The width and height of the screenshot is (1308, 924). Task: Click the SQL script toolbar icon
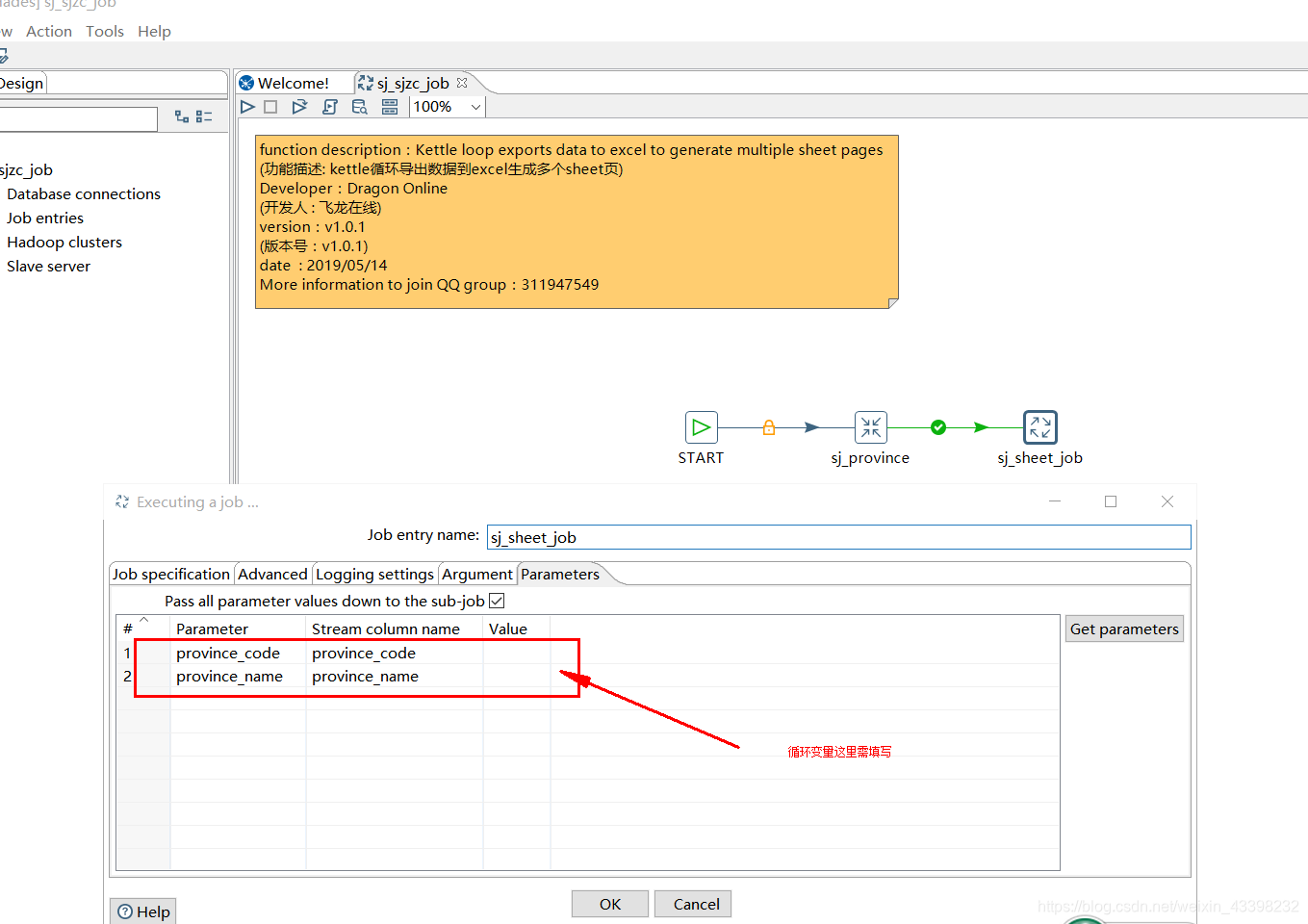coord(330,107)
